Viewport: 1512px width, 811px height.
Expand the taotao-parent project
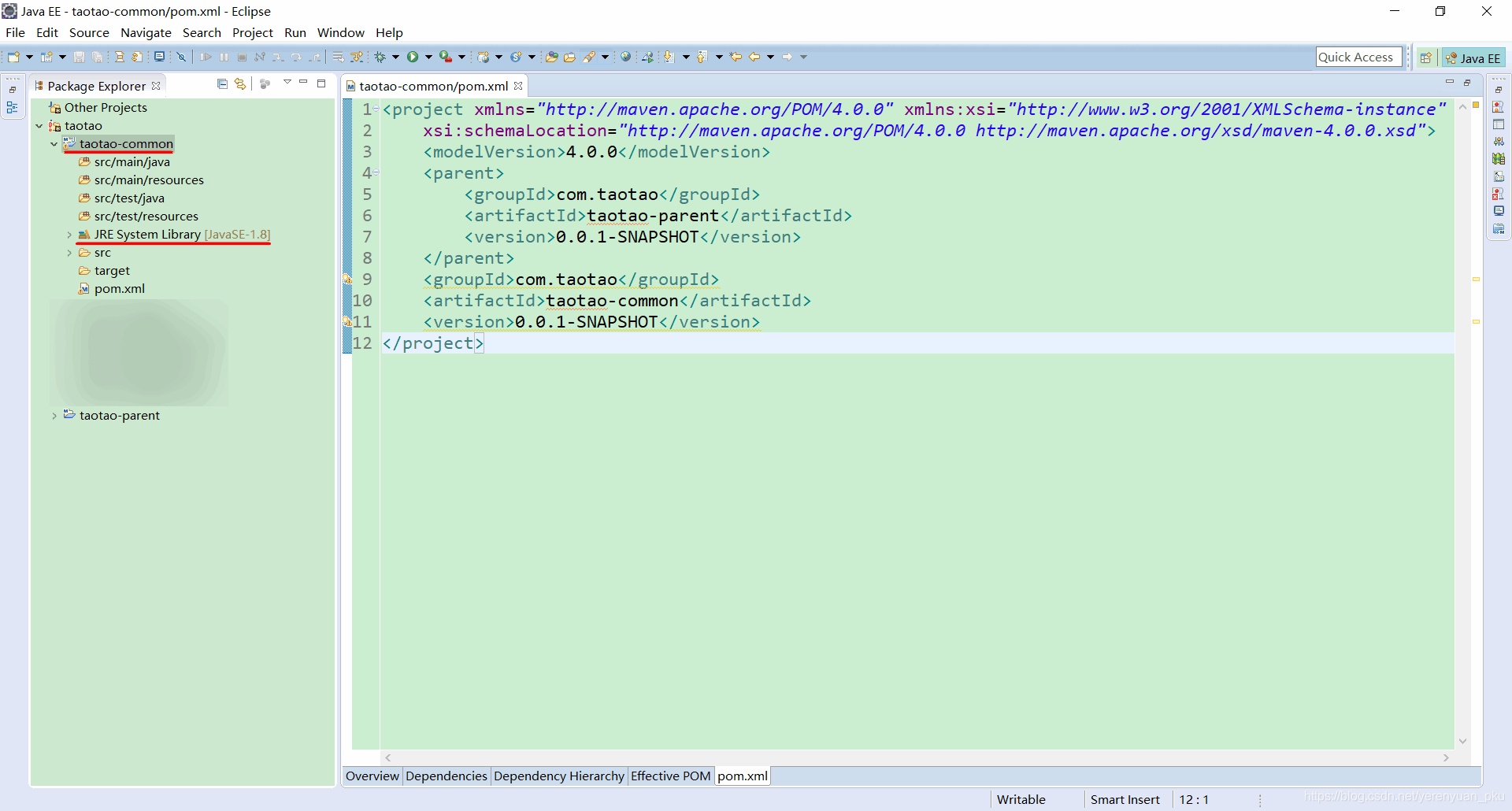pyautogui.click(x=54, y=416)
